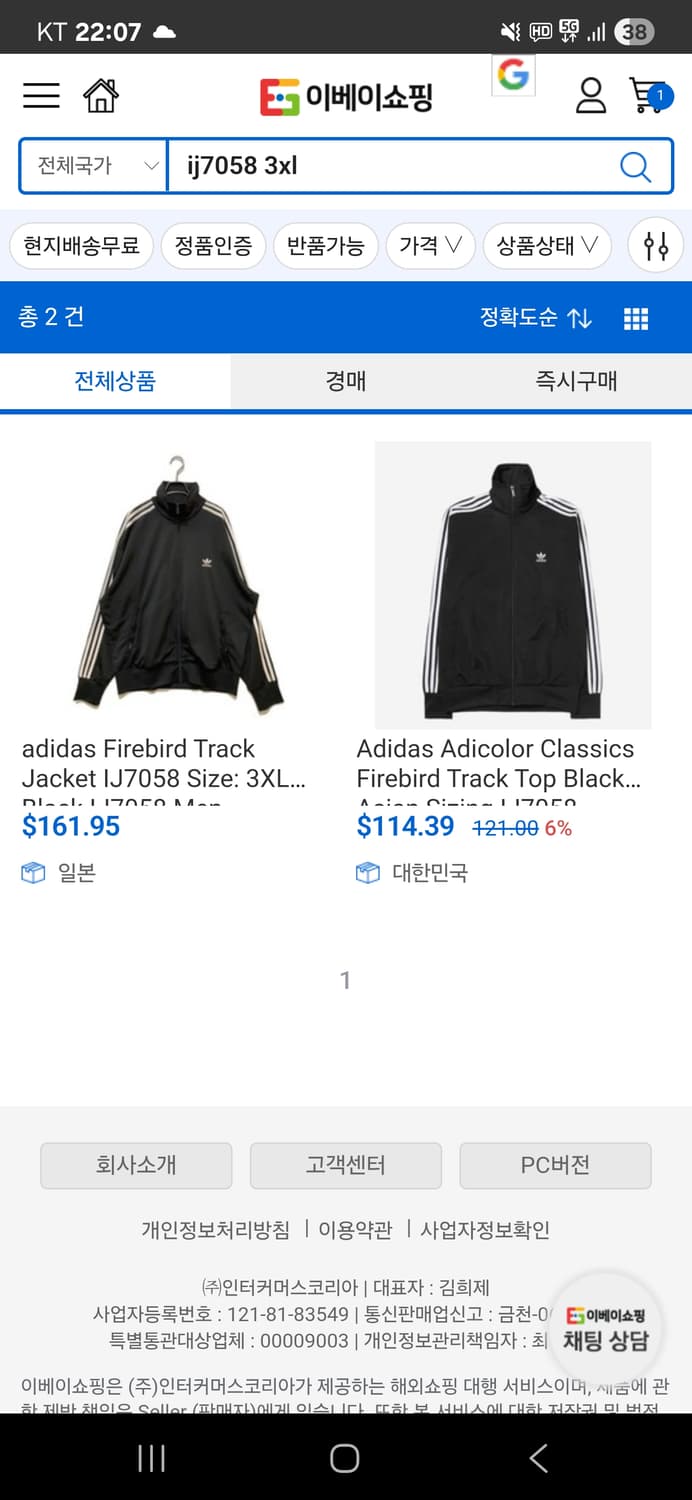This screenshot has height=1500, width=692.
Task: Expand the 상품상태 condition dropdown
Action: pyautogui.click(x=547, y=245)
